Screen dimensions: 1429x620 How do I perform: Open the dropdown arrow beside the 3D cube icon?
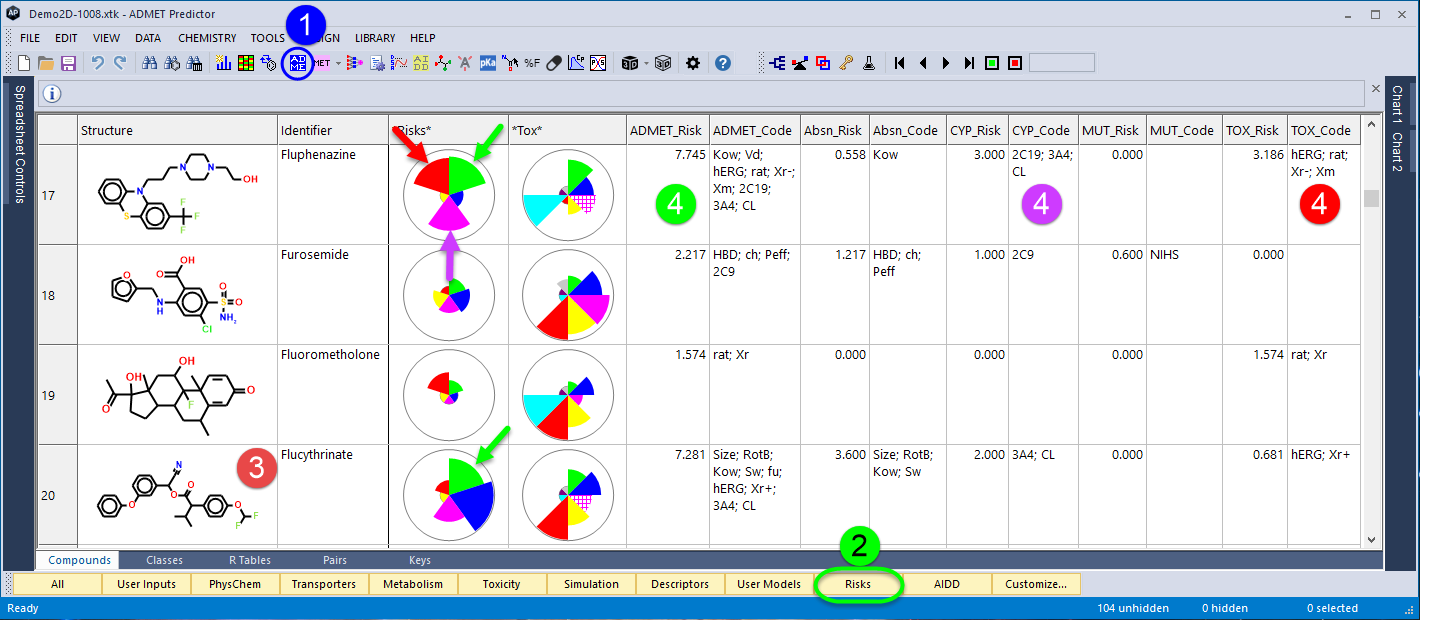(646, 63)
